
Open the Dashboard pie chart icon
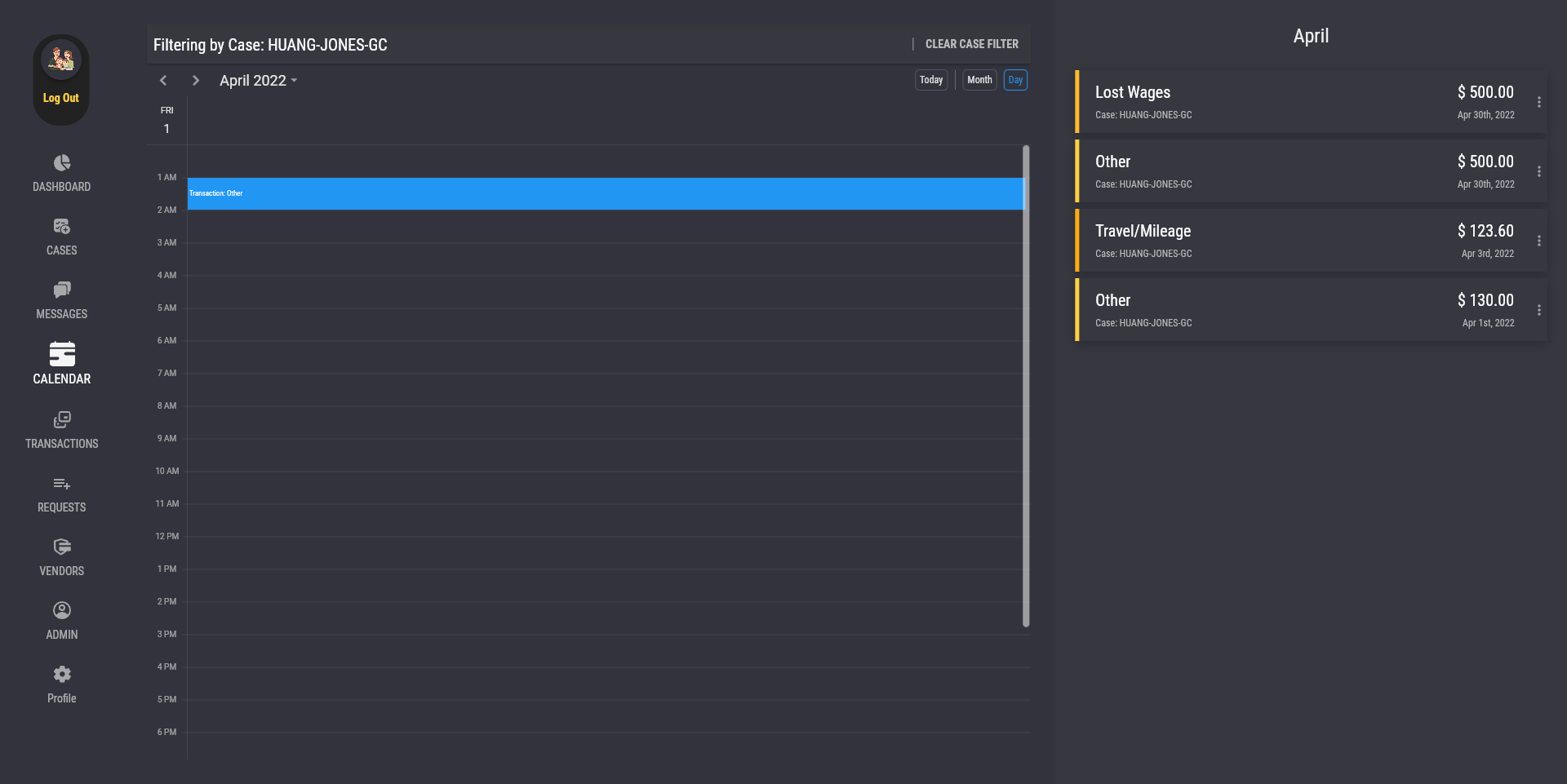(62, 163)
